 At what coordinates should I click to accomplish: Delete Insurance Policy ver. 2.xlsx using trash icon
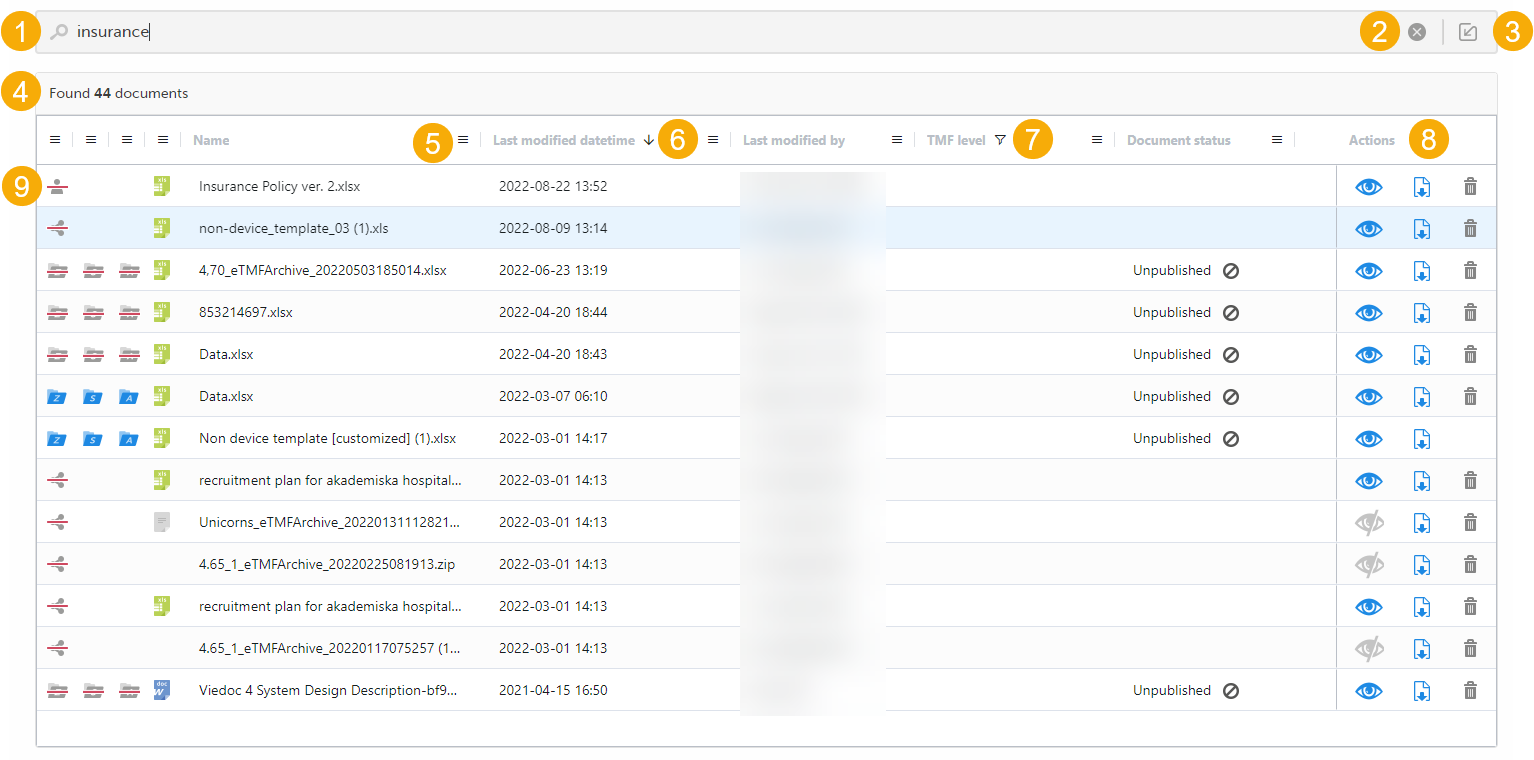(1470, 186)
